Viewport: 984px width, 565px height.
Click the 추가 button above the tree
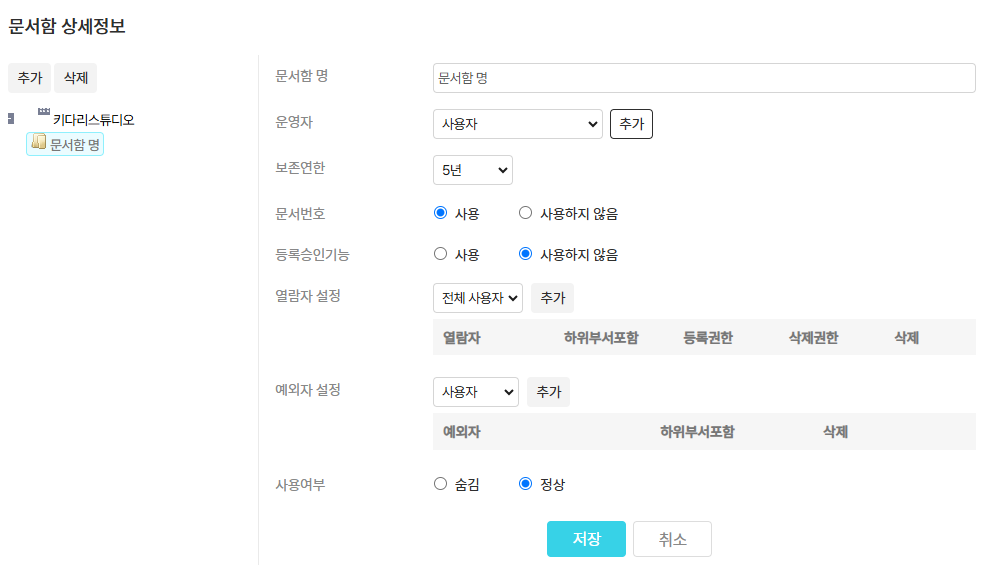tap(29, 78)
